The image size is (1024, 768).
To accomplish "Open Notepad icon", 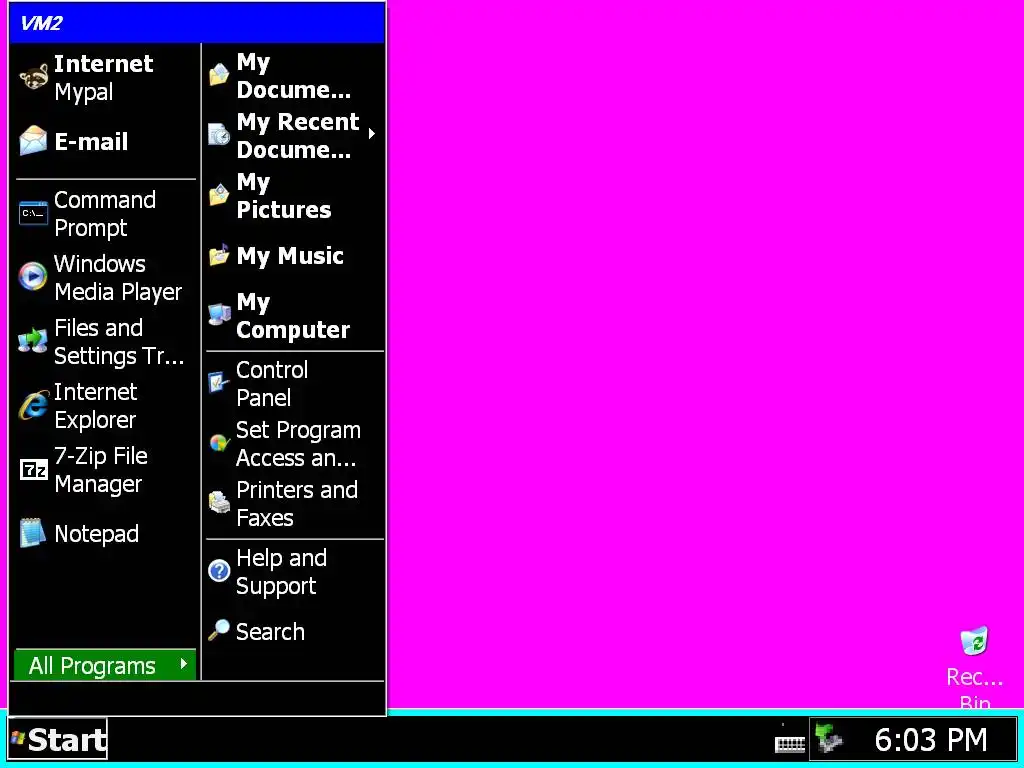I will tap(33, 533).
